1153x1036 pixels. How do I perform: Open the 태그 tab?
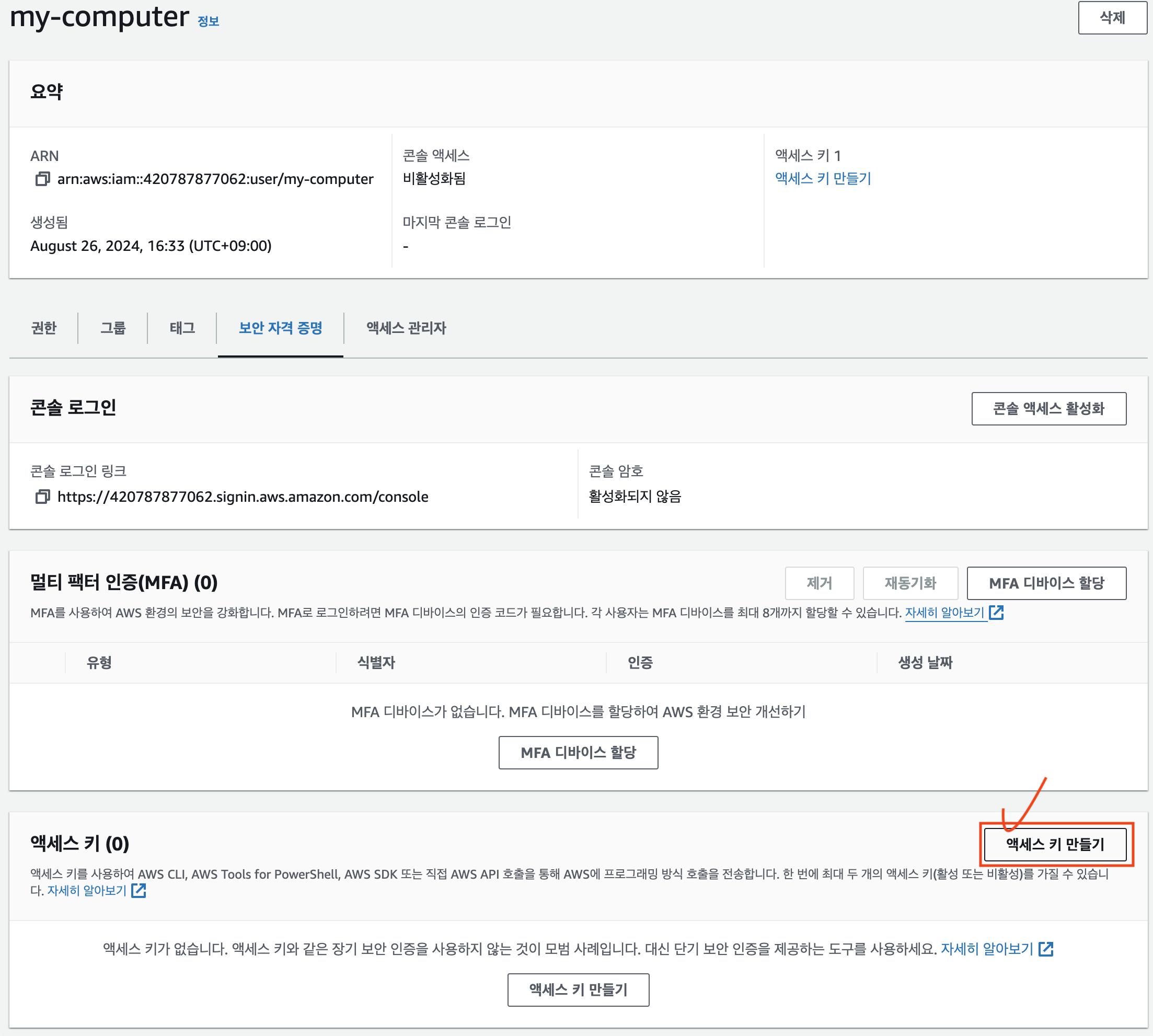pyautogui.click(x=182, y=328)
